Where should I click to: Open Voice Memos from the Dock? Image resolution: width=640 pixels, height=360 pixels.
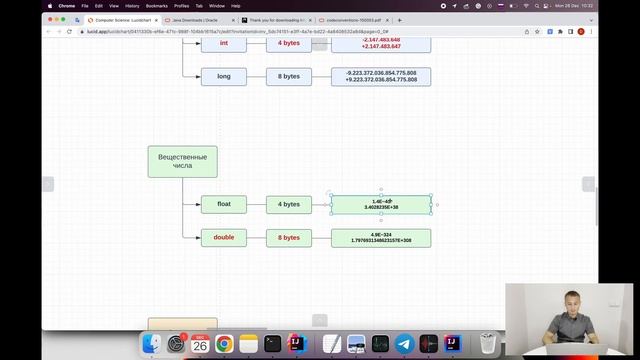point(429,344)
